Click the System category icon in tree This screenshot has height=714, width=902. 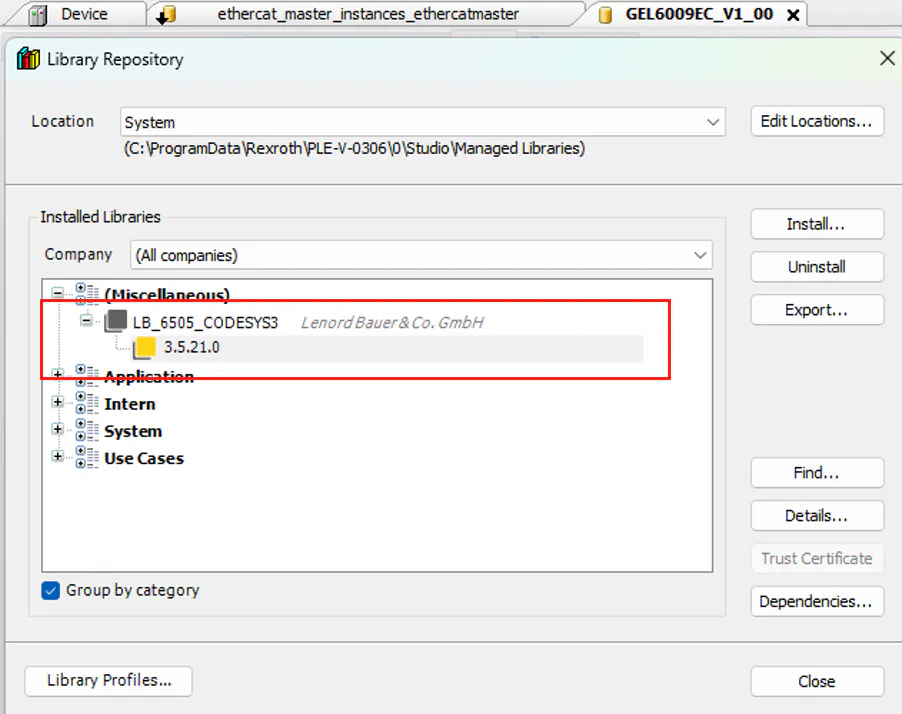[87, 430]
